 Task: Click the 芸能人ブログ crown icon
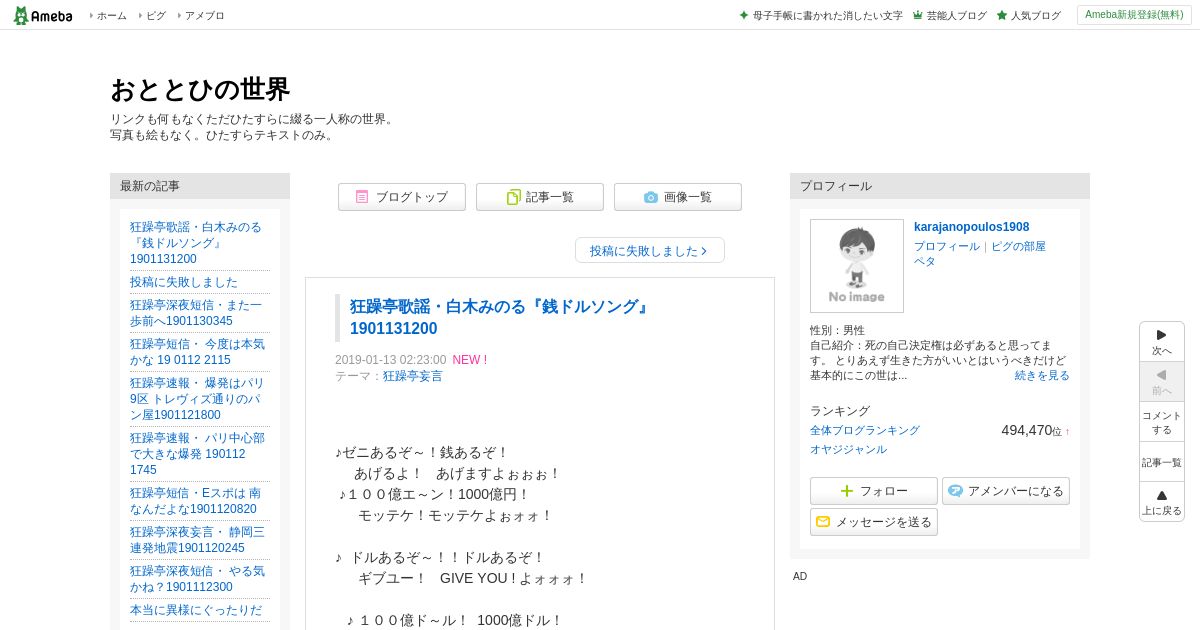click(917, 15)
